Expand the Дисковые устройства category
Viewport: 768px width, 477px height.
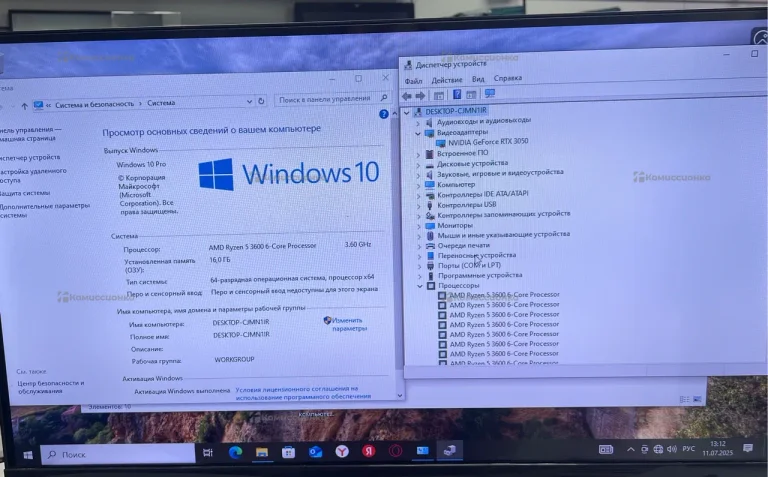[418, 165]
